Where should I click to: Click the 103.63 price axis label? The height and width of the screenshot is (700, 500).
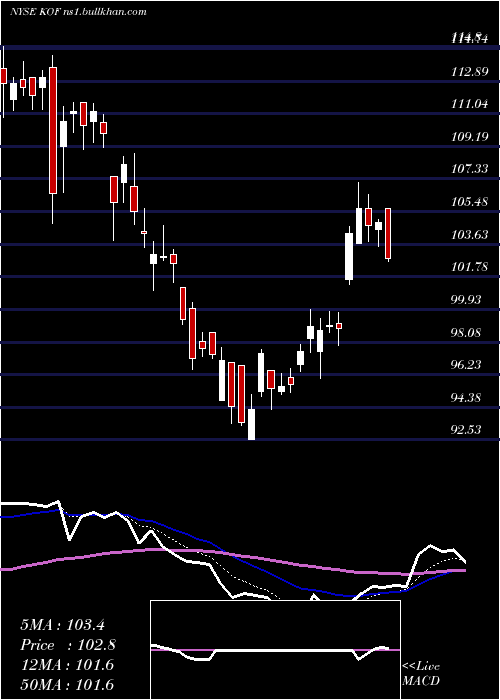470,234
